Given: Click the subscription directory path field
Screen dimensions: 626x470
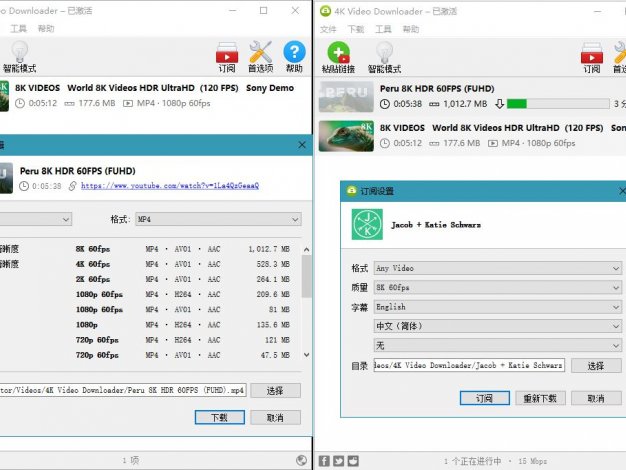Looking at the screenshot, I should click(x=469, y=365).
